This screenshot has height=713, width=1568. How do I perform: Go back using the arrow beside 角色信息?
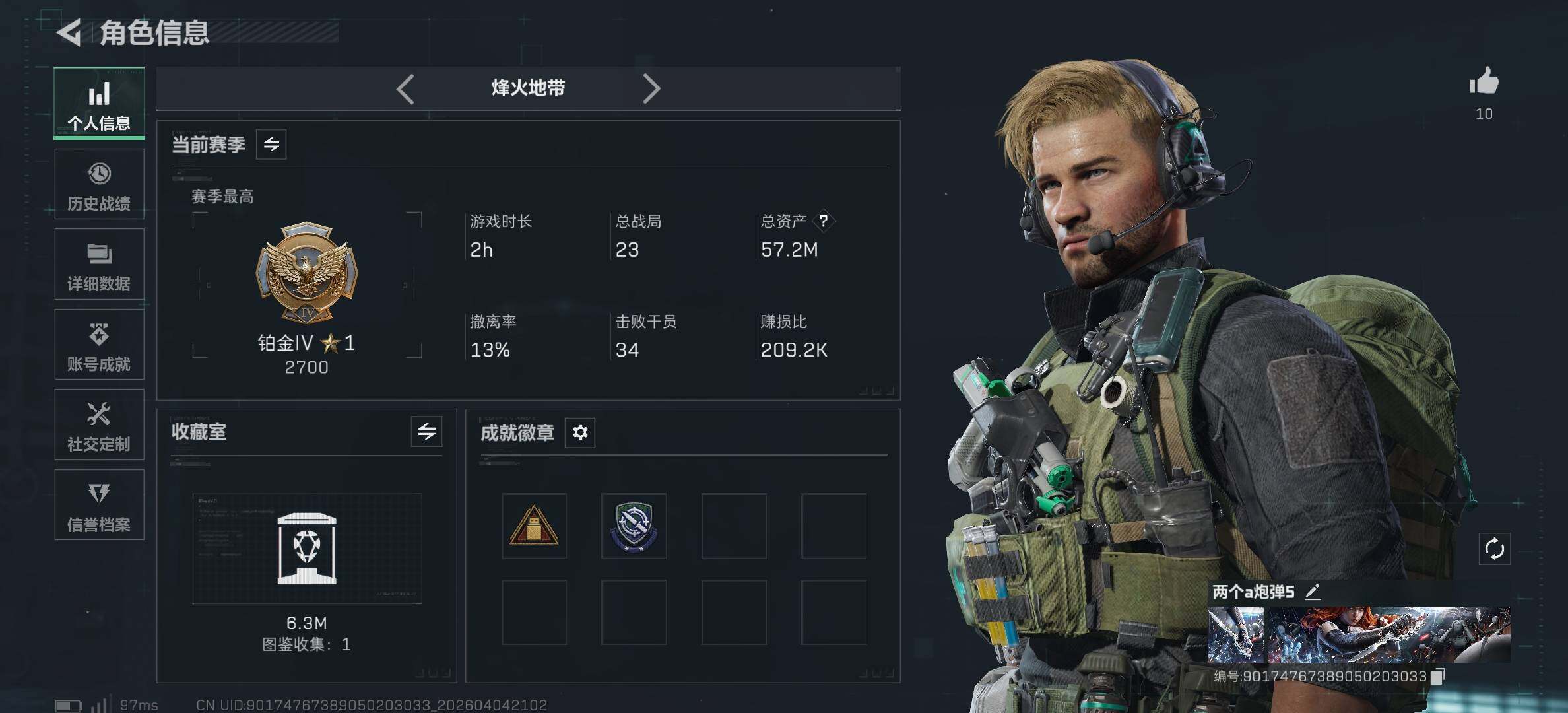[69, 32]
